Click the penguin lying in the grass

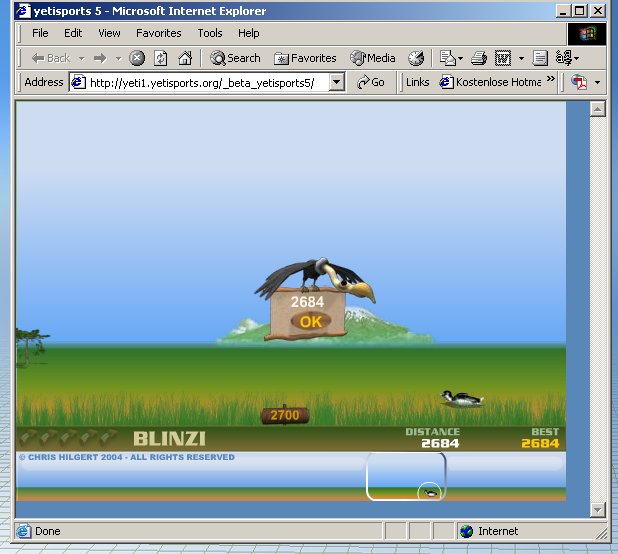click(x=462, y=399)
